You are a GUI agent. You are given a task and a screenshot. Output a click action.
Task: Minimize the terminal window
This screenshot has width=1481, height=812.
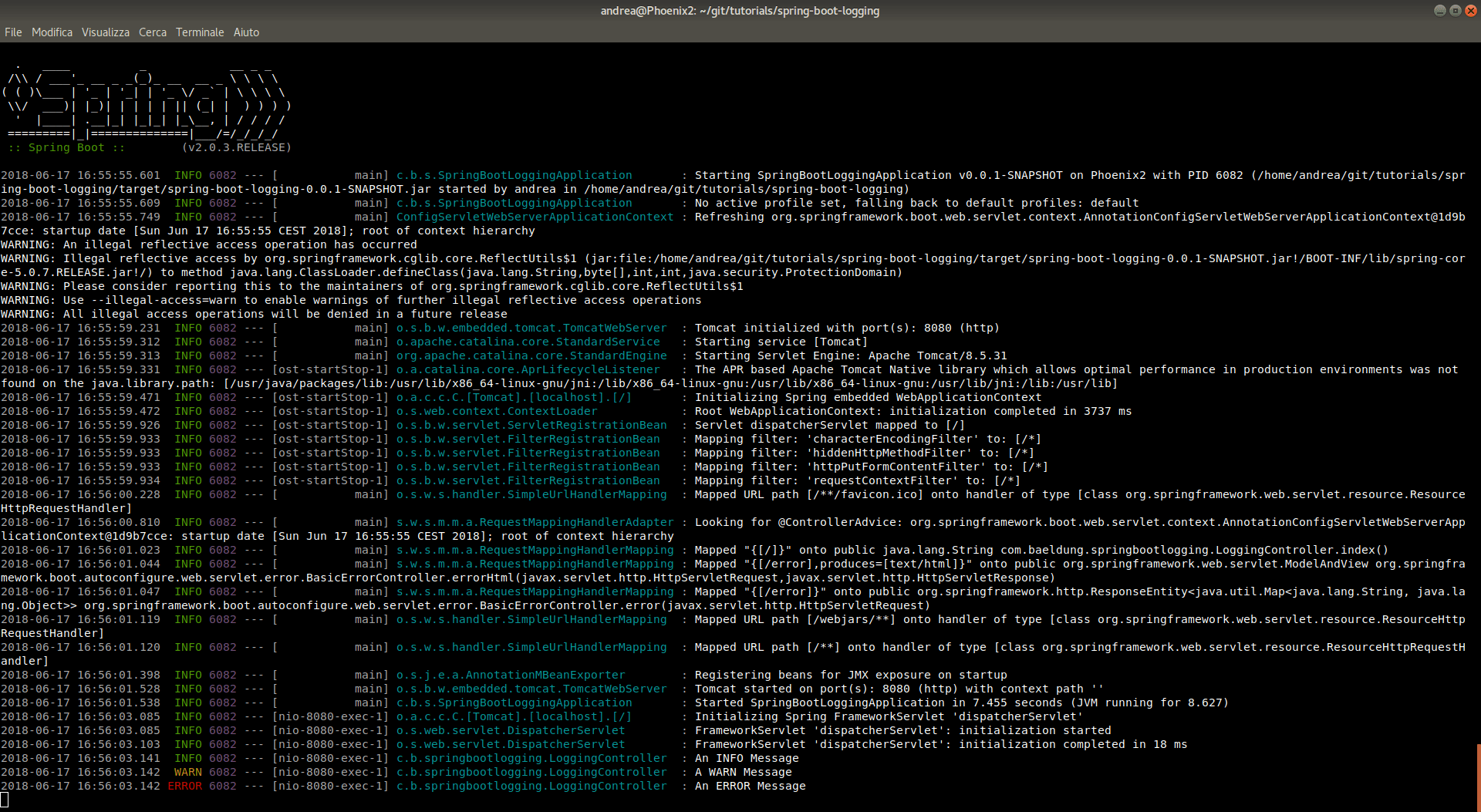point(1439,11)
